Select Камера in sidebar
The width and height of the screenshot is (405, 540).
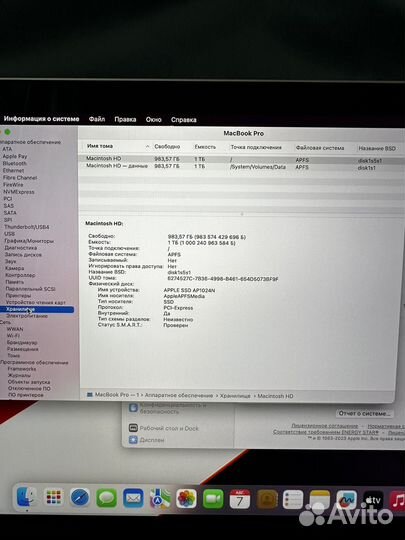point(14,268)
